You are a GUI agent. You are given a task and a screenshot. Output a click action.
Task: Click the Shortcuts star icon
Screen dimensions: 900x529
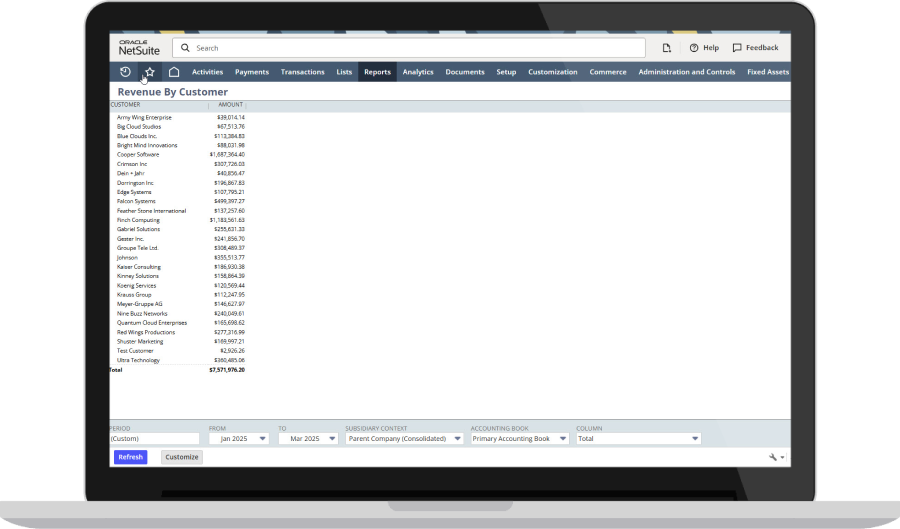point(149,72)
